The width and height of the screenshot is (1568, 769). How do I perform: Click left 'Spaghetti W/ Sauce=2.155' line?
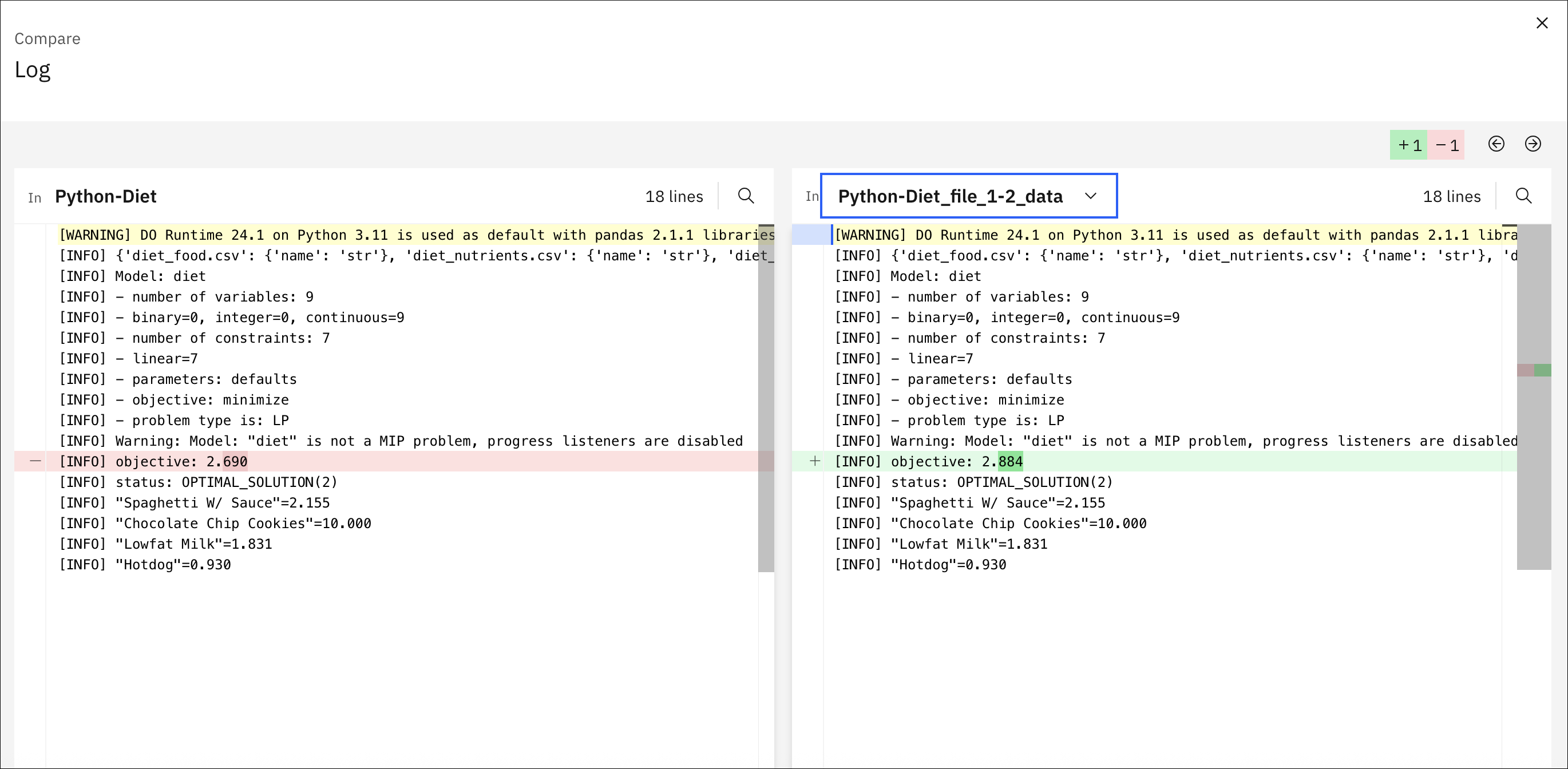pyautogui.click(x=194, y=503)
